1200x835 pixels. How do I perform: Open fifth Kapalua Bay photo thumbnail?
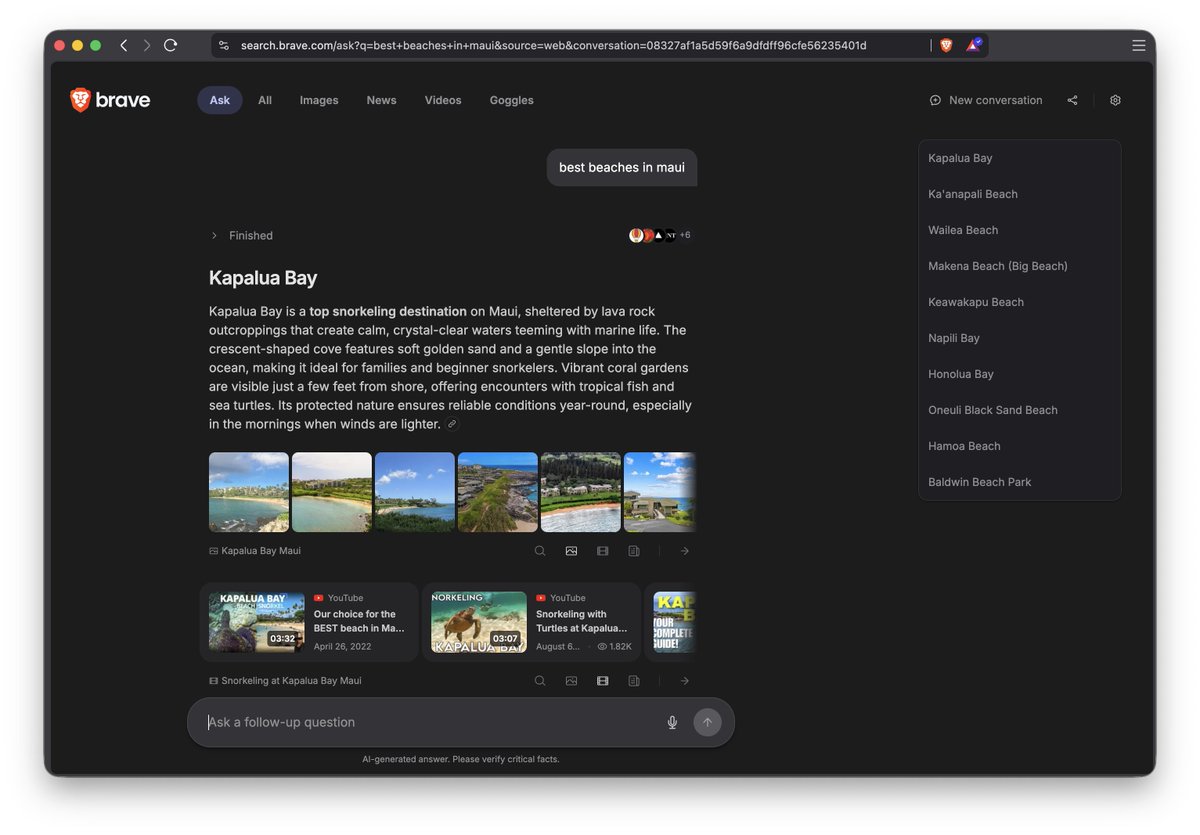[x=581, y=492]
